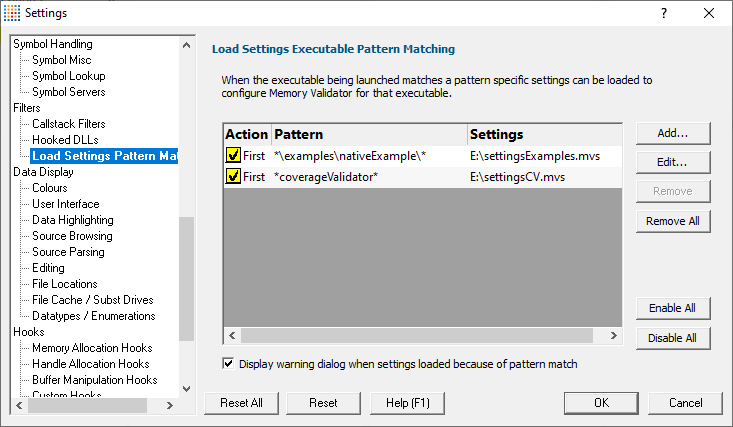Viewport: 733px width, 427px height.
Task: Click right arrow of tree horizontal scrollbar
Action: 170,405
